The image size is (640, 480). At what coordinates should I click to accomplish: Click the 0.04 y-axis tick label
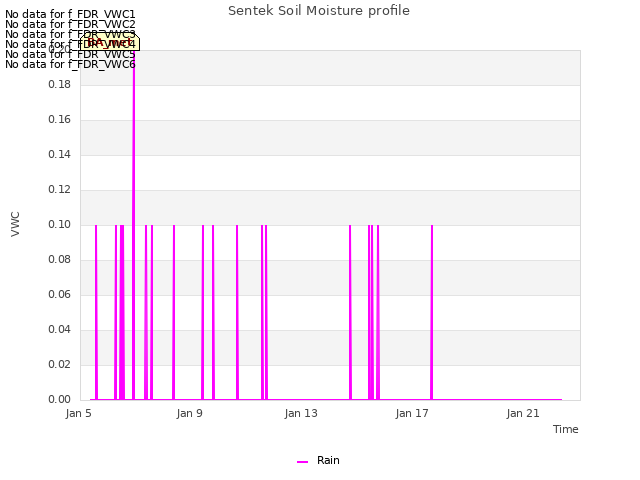click(60, 329)
